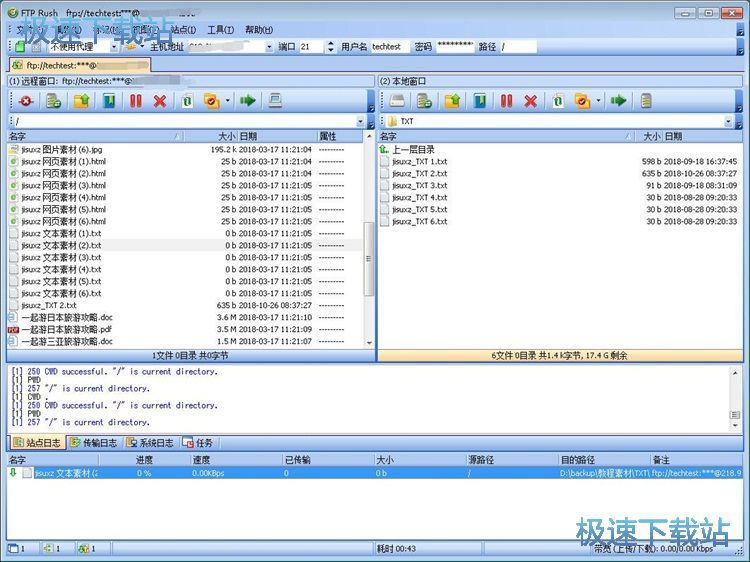750x562 pixels.
Task: Switch to the 任务 tab
Action: click(x=198, y=443)
